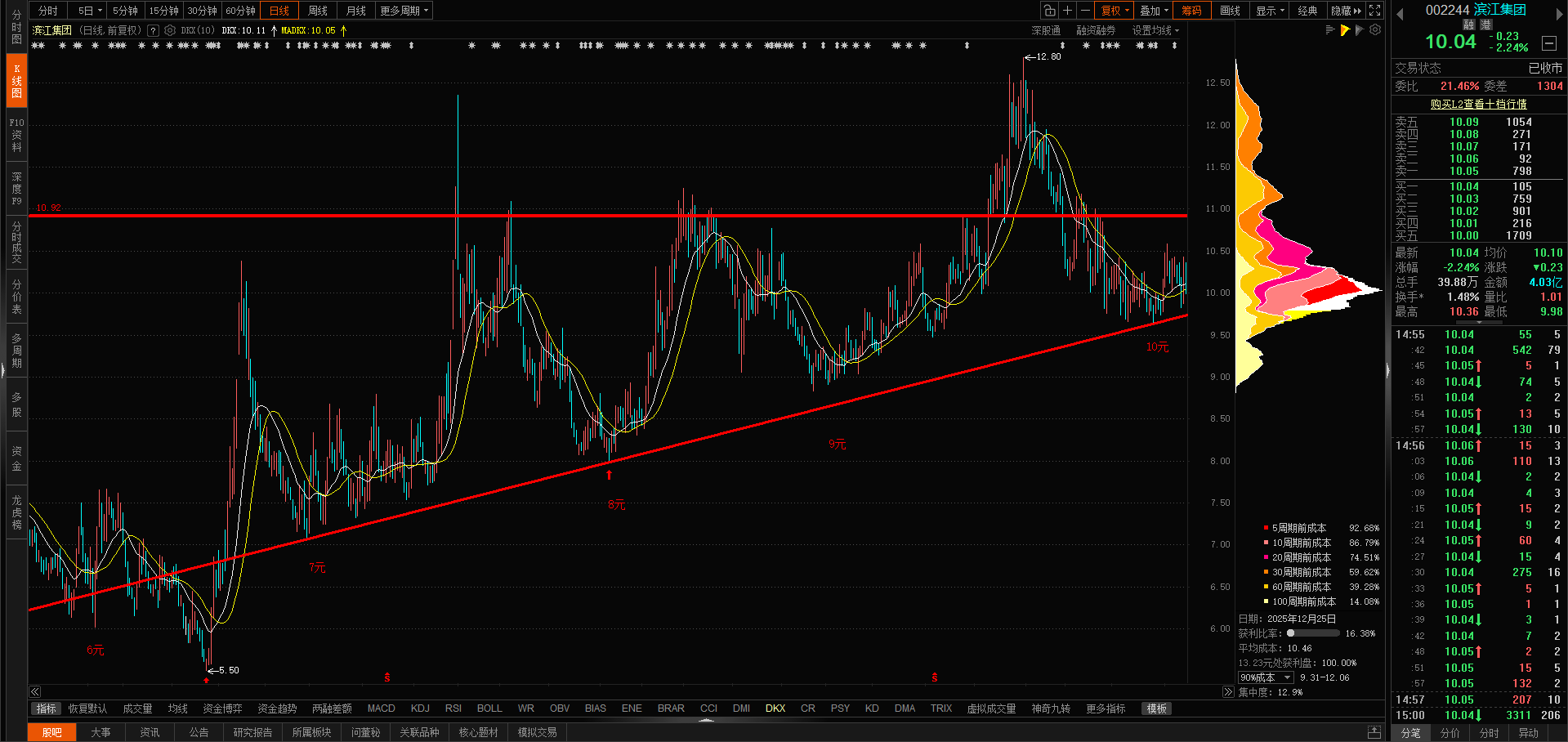Click the 融 margin trading badge
Viewport: 1568px width, 742px height.
coord(1468,25)
